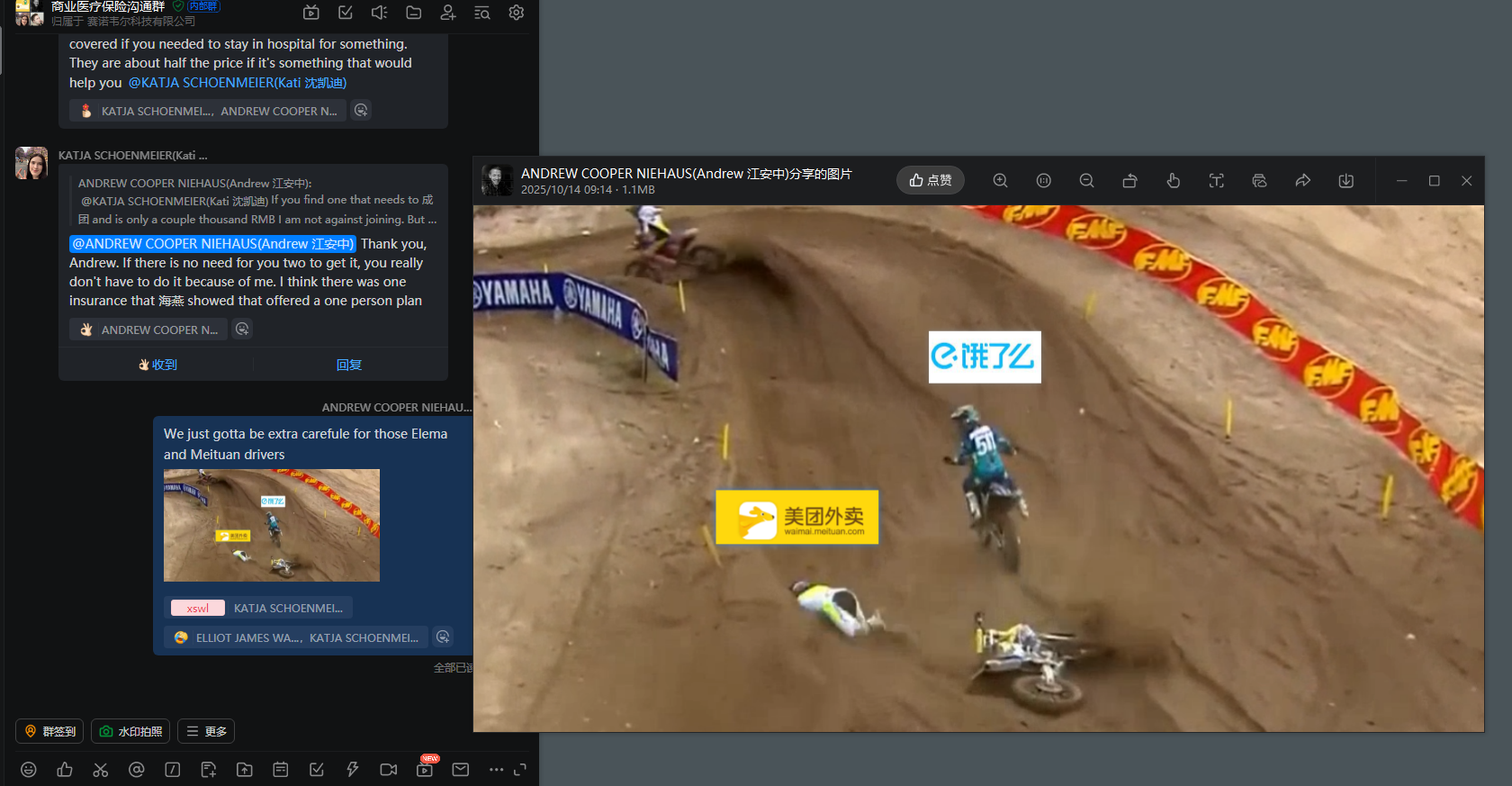Click 收到 on Katja's message
The image size is (1512, 786).
pyautogui.click(x=157, y=365)
